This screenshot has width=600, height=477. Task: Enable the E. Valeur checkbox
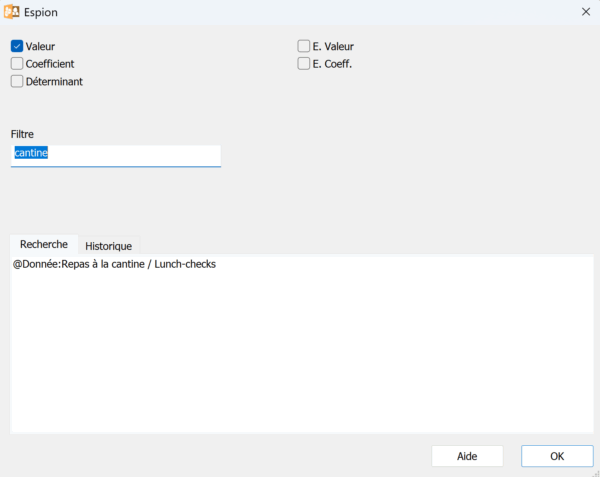tap(303, 46)
